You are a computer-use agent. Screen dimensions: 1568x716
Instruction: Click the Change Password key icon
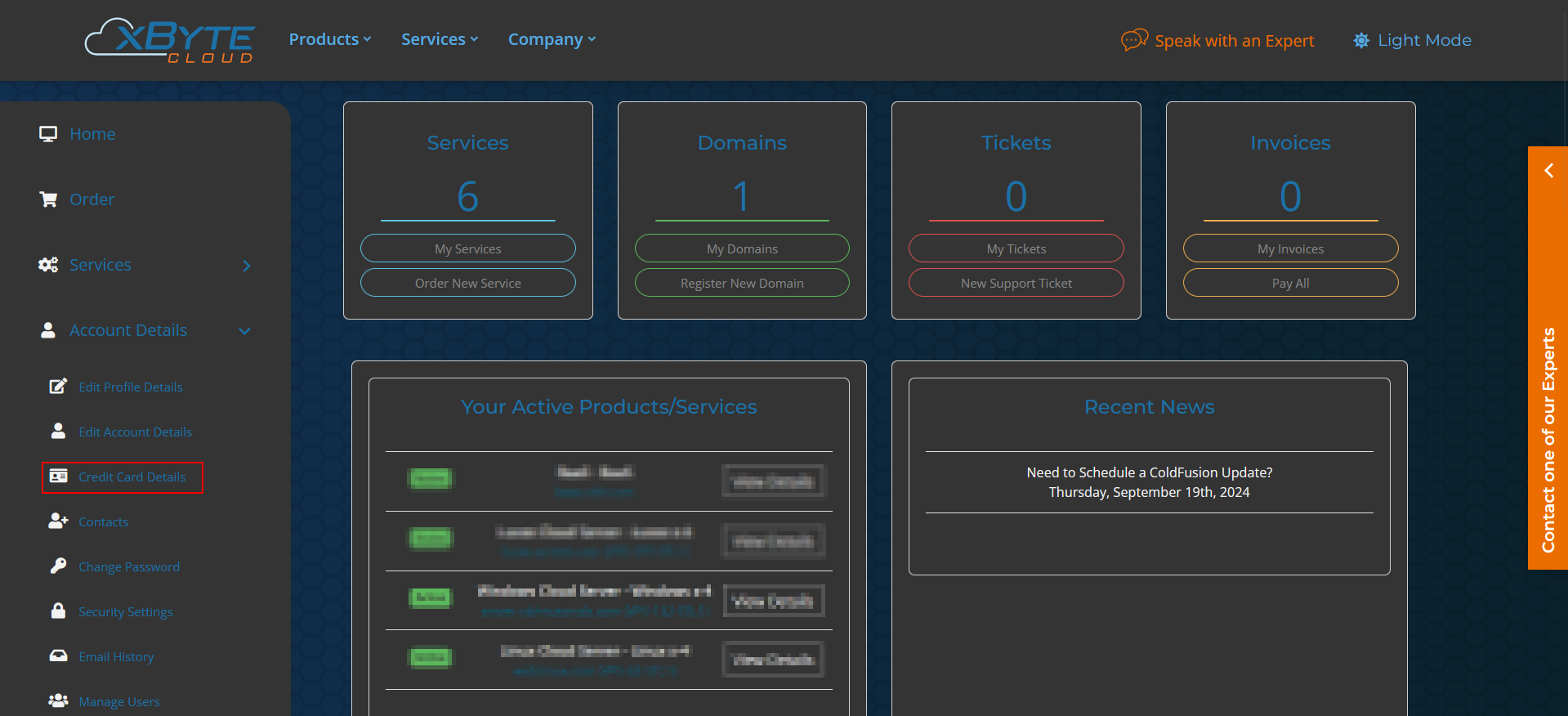pos(58,566)
